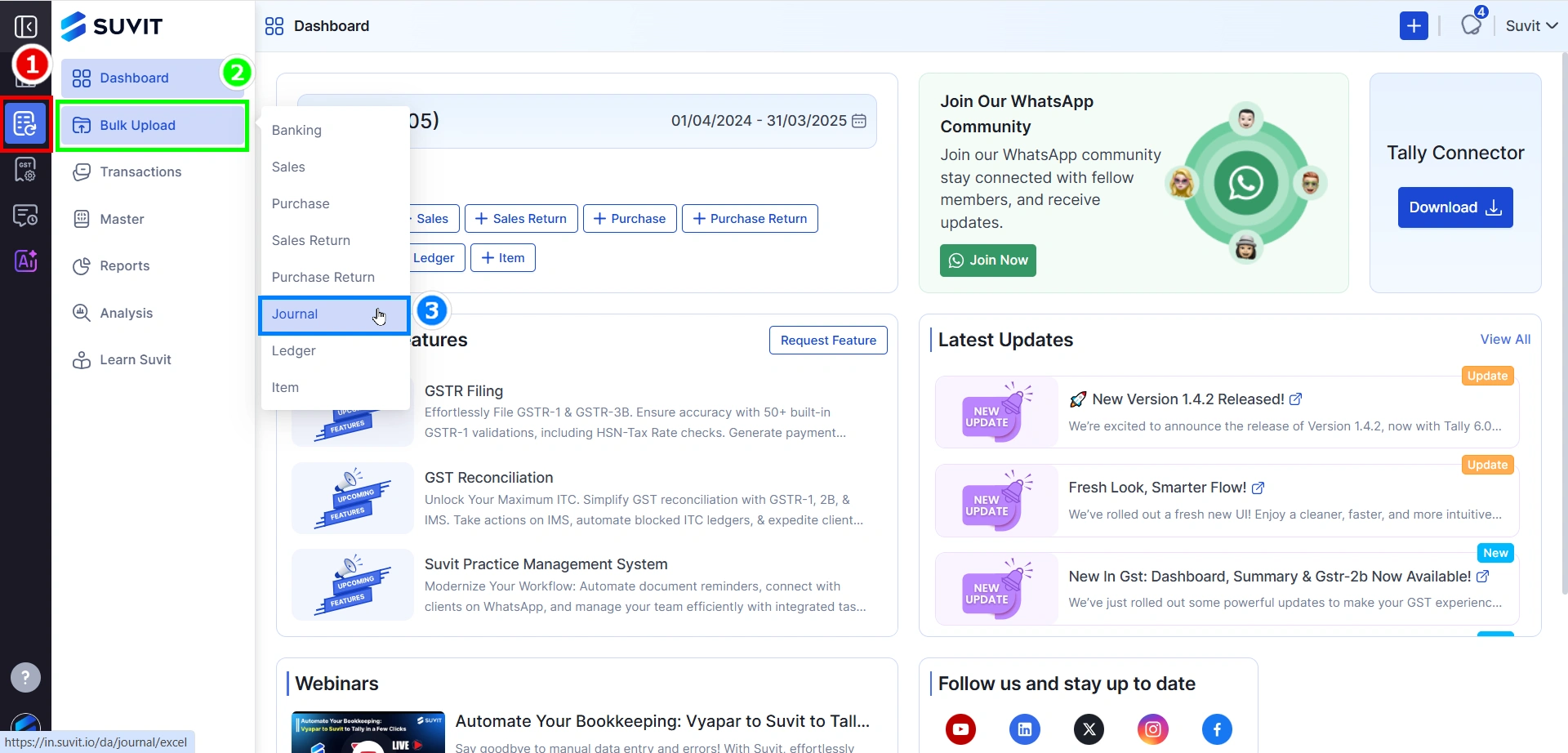Select Bulk Upload in sidebar
Image resolution: width=1568 pixels, height=753 pixels.
151,125
